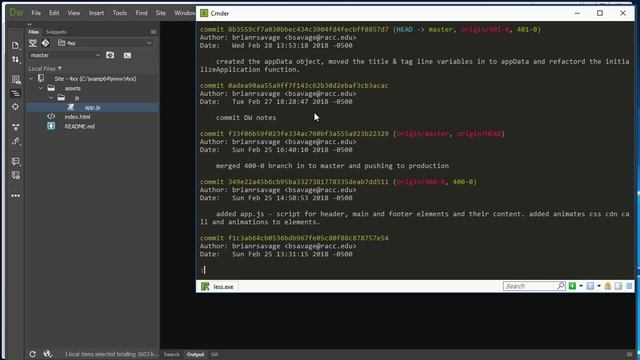Open the Find menu

click(x=141, y=13)
